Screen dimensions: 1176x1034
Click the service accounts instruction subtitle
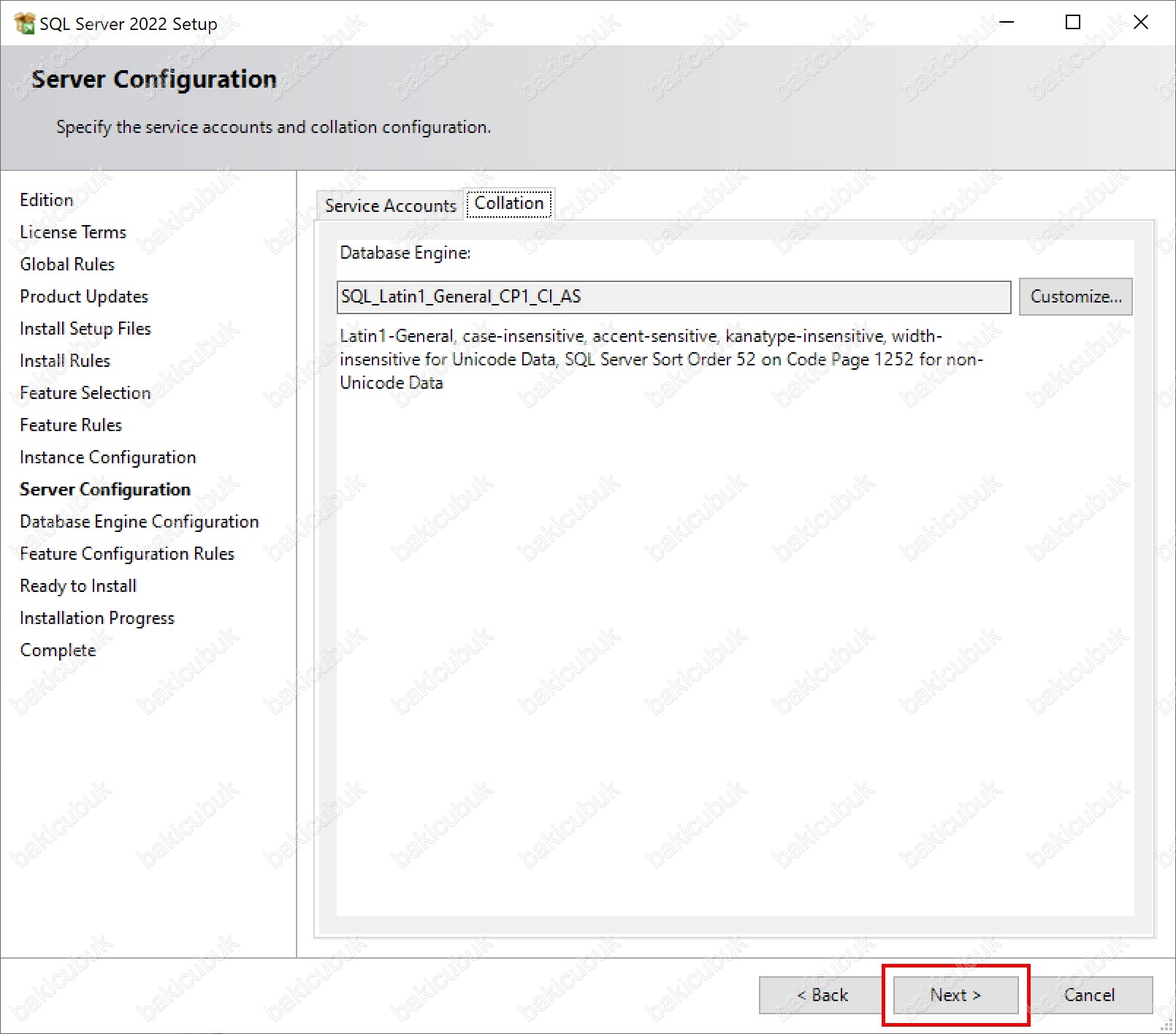(x=273, y=127)
